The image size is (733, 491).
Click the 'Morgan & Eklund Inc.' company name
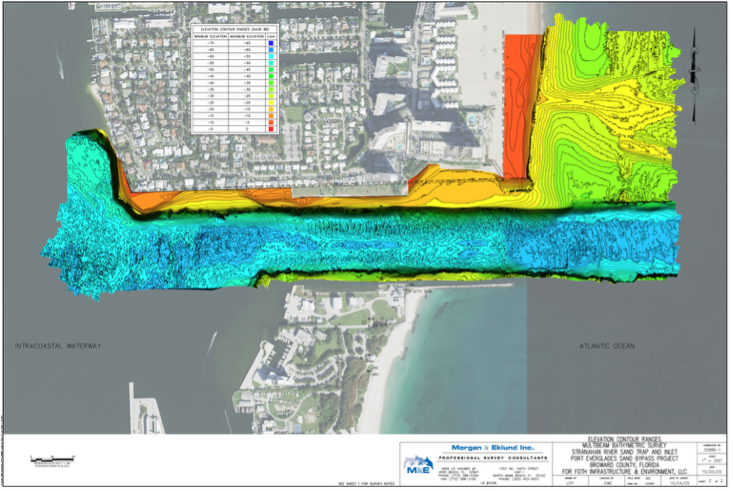(x=492, y=448)
